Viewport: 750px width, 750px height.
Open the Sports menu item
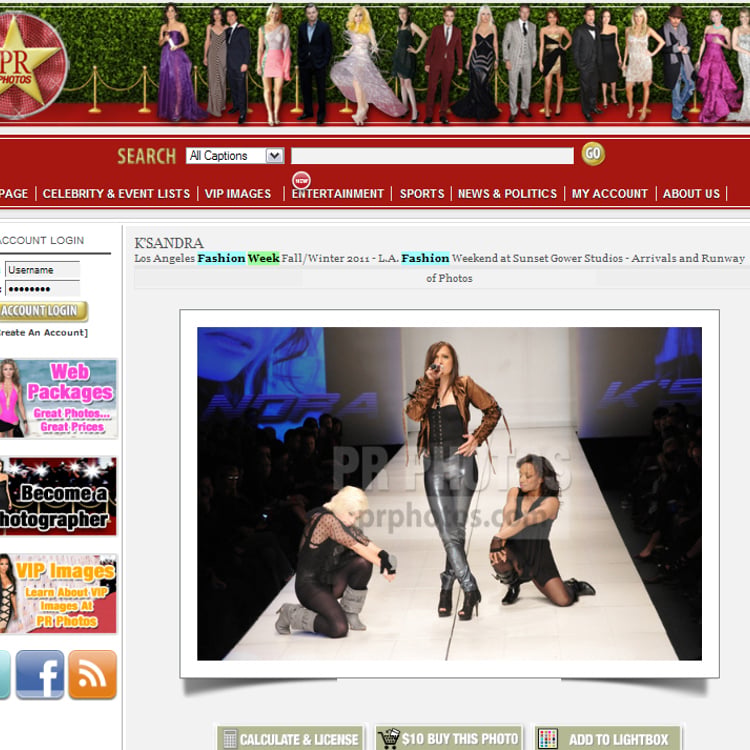(x=422, y=194)
